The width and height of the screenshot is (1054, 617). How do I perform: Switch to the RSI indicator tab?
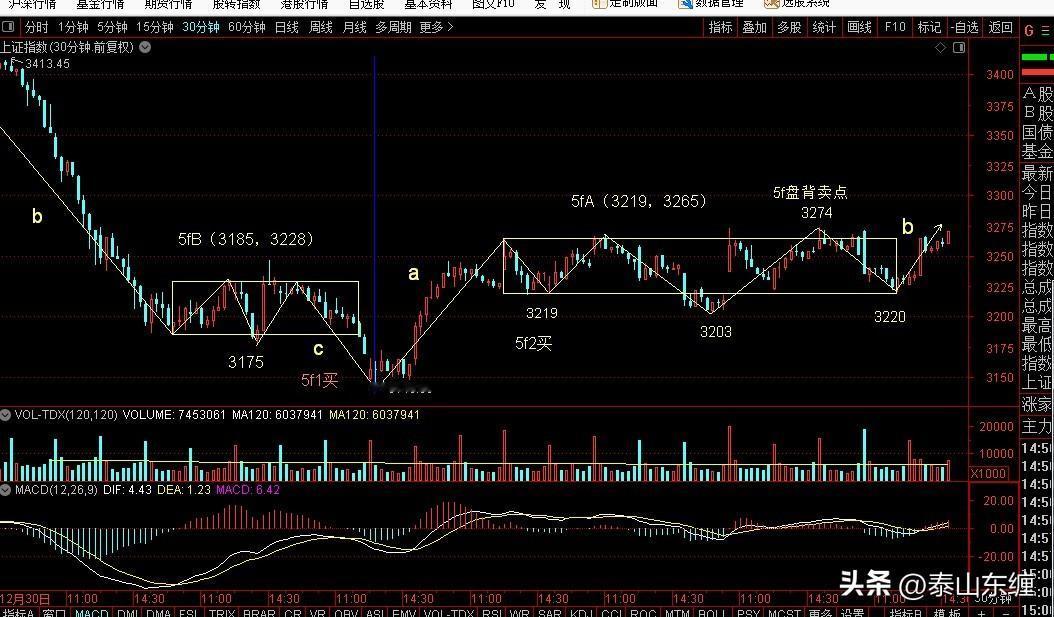493,612
